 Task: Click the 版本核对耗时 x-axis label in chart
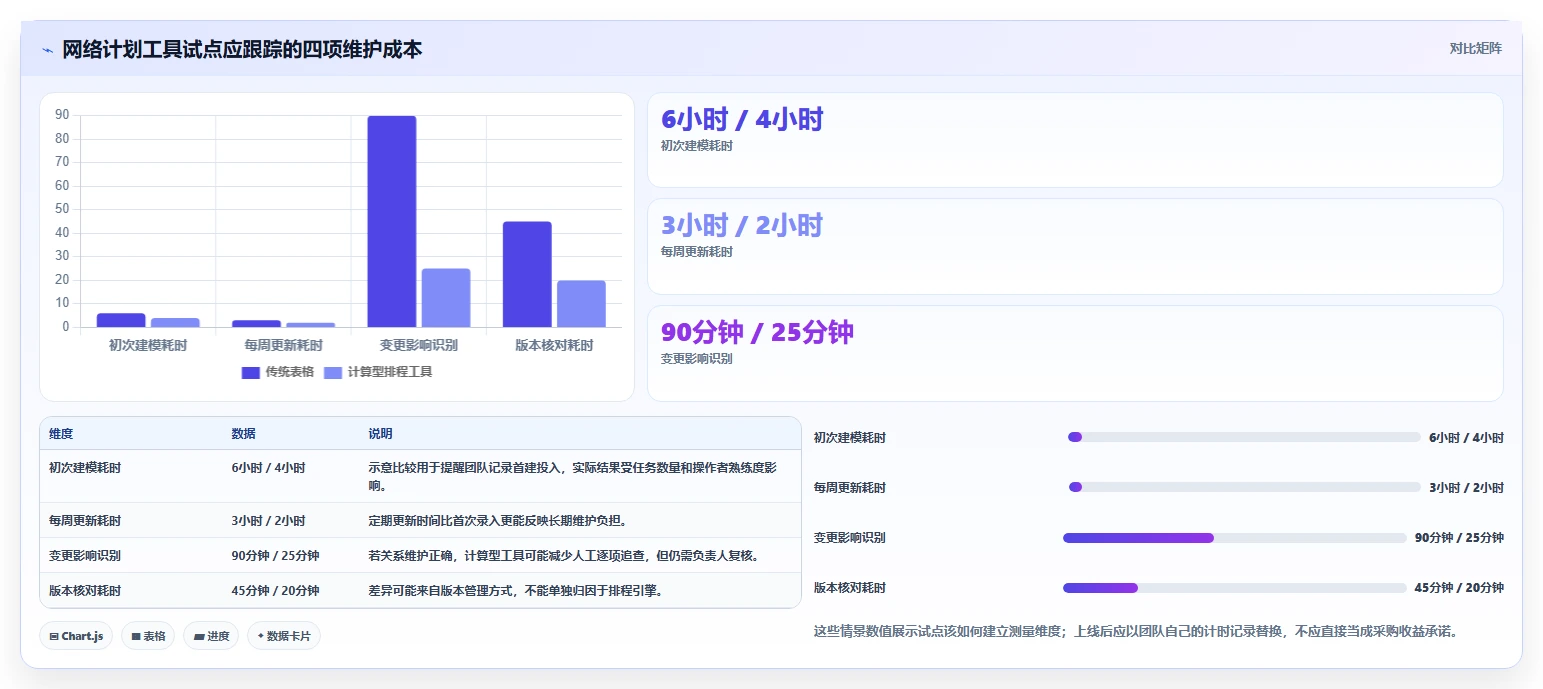click(554, 346)
